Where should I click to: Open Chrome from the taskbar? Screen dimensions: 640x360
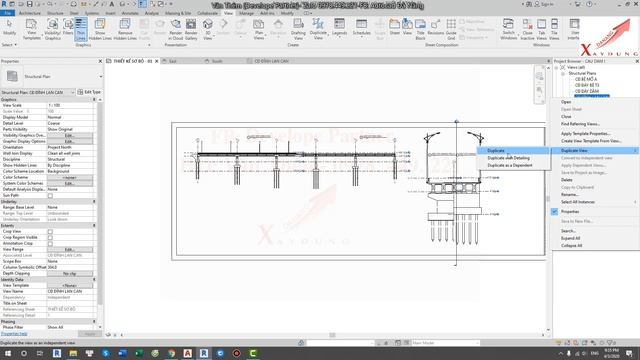(x=171, y=353)
